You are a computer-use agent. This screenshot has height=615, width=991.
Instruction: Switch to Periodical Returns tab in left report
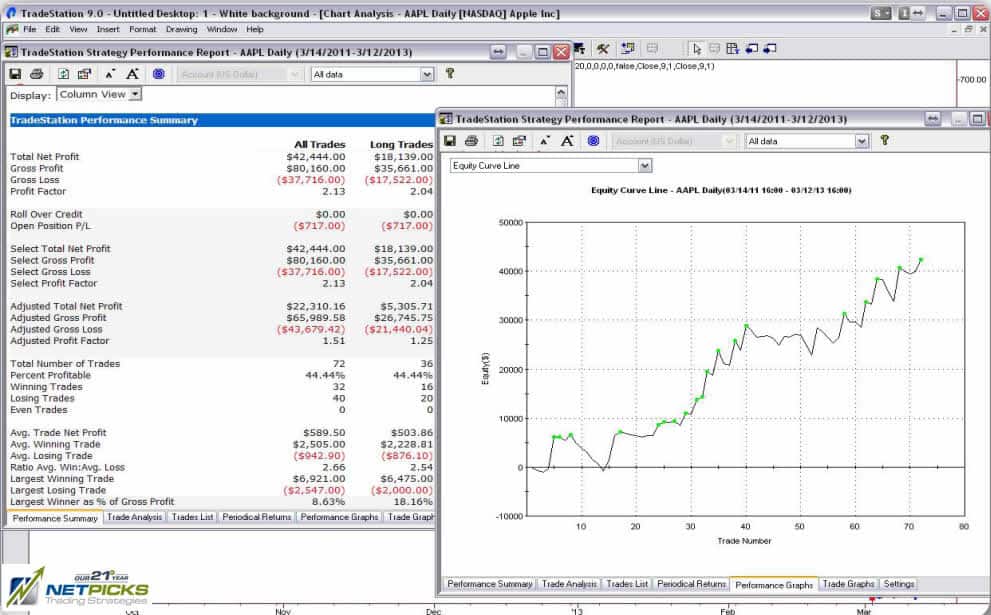click(x=257, y=517)
